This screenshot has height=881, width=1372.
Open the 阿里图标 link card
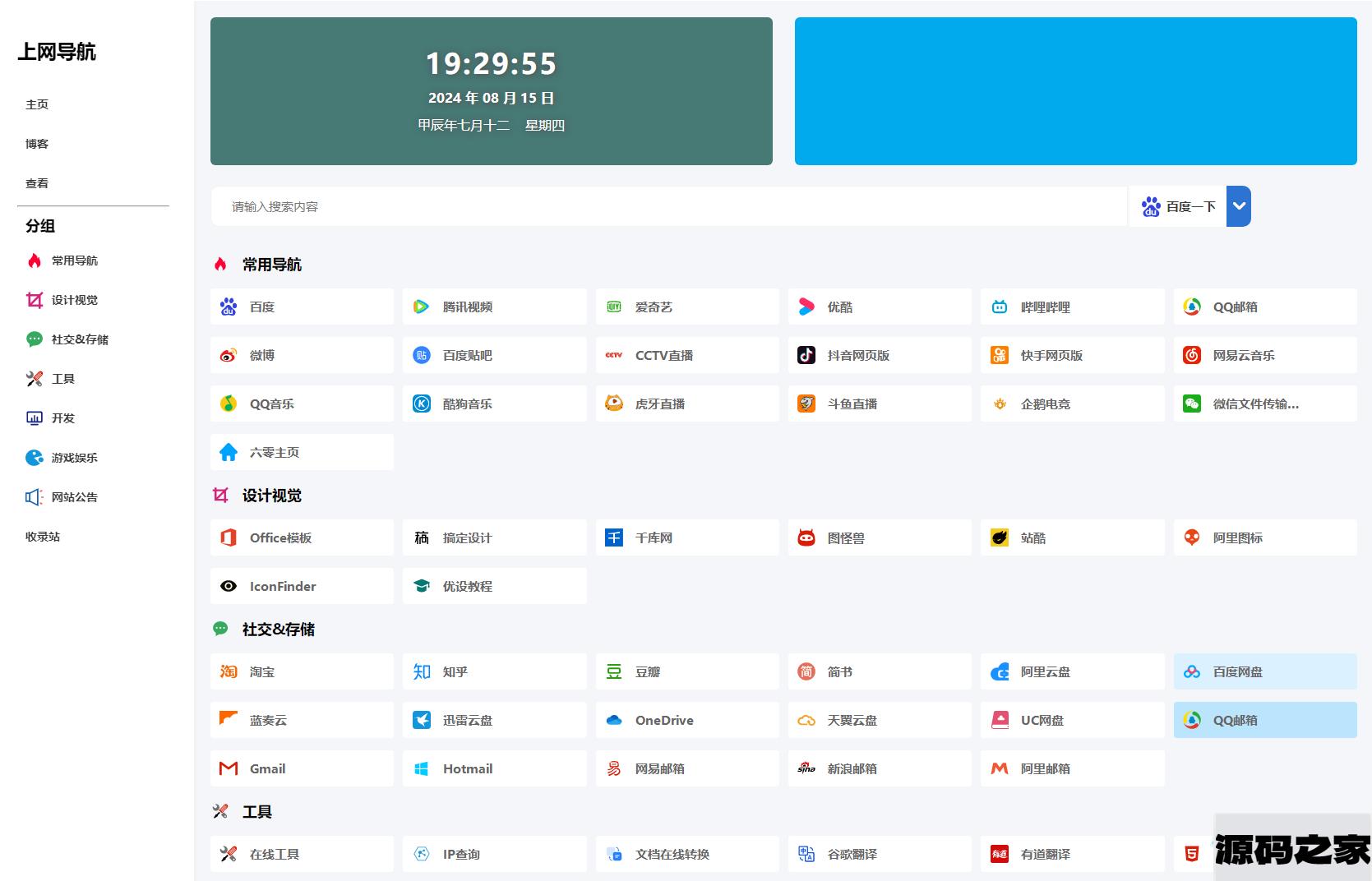point(1265,537)
